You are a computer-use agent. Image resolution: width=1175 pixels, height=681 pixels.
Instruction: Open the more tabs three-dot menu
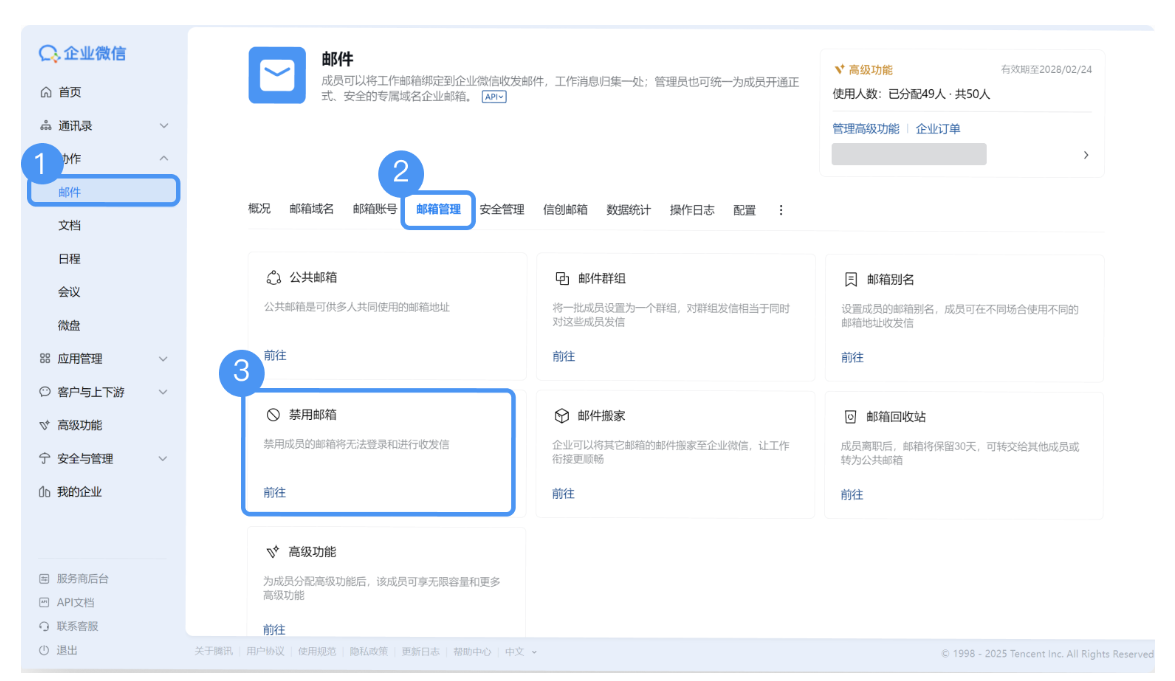[x=781, y=211]
